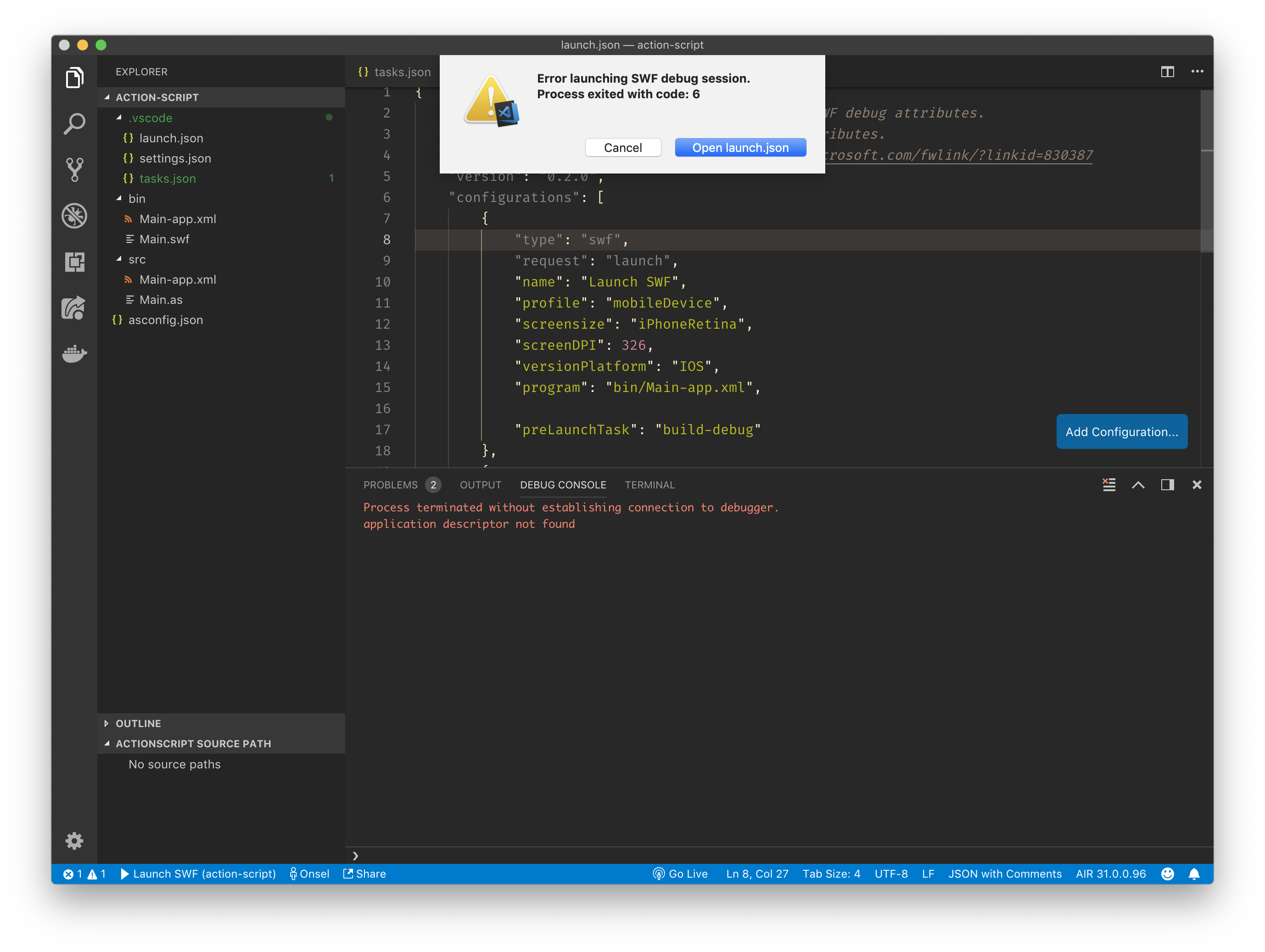This screenshot has height=952, width=1265.
Task: Toggle the Go Live server
Action: [x=681, y=874]
